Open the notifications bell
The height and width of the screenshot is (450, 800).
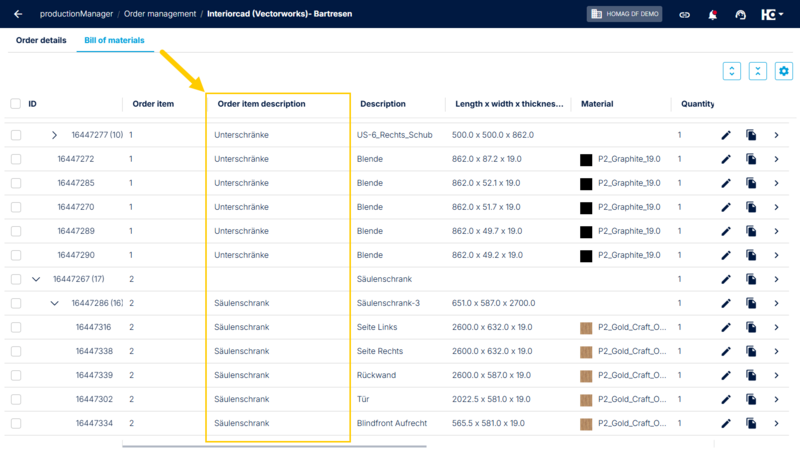pos(713,14)
